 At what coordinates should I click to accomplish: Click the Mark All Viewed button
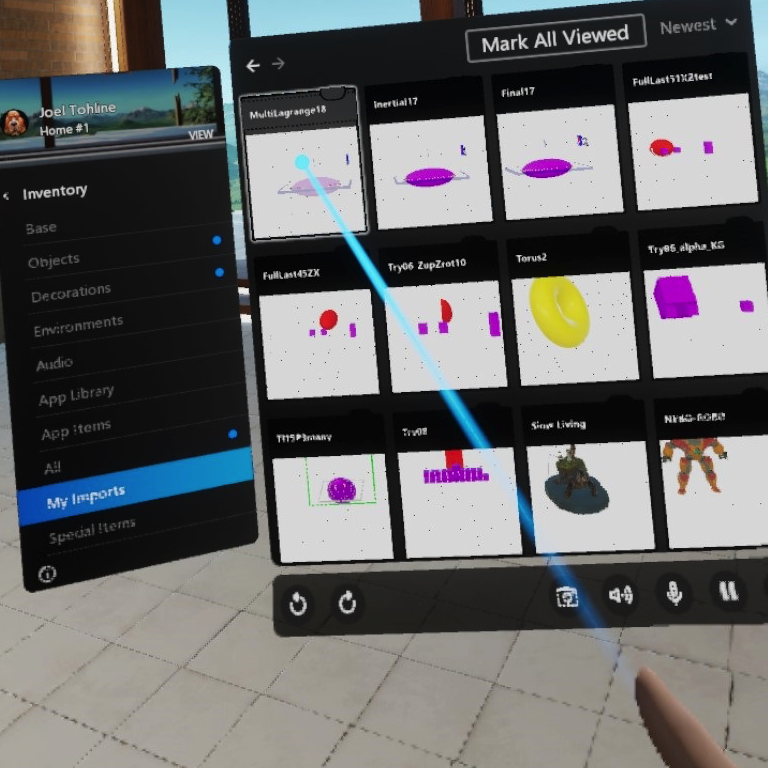(555, 41)
